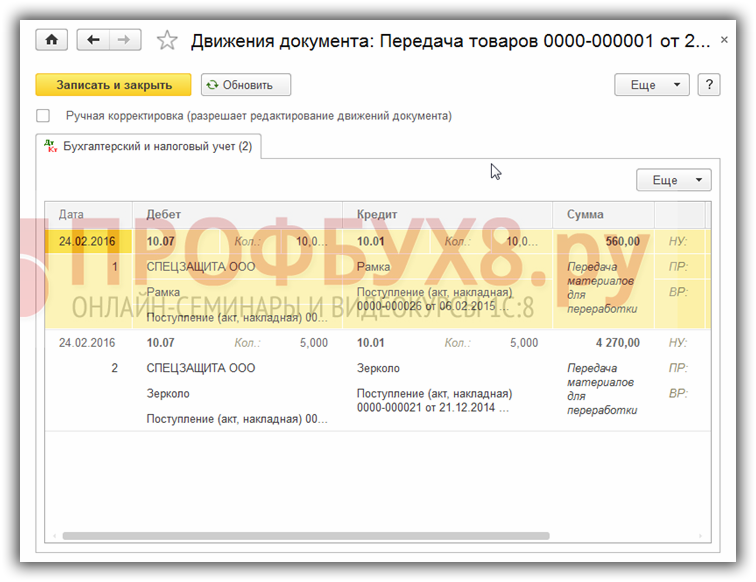Select the Сумма column header
The image size is (756, 582).
coord(585,214)
